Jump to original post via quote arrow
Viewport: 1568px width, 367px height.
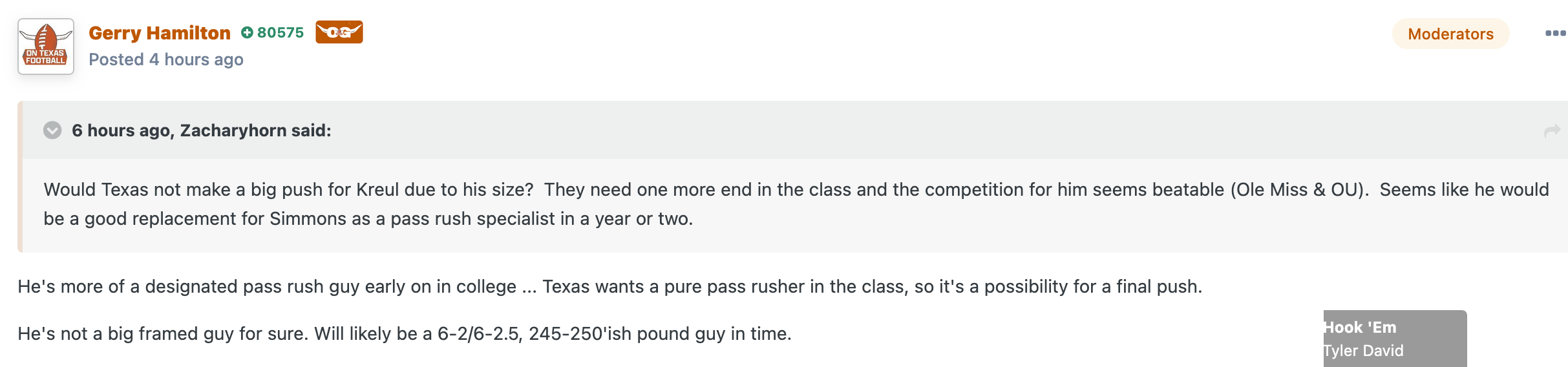[1552, 131]
